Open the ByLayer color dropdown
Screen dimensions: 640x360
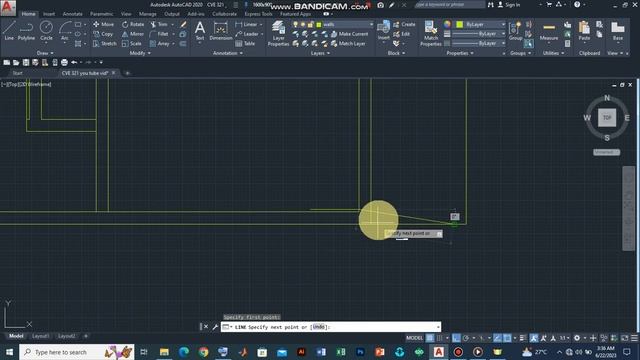pos(481,24)
